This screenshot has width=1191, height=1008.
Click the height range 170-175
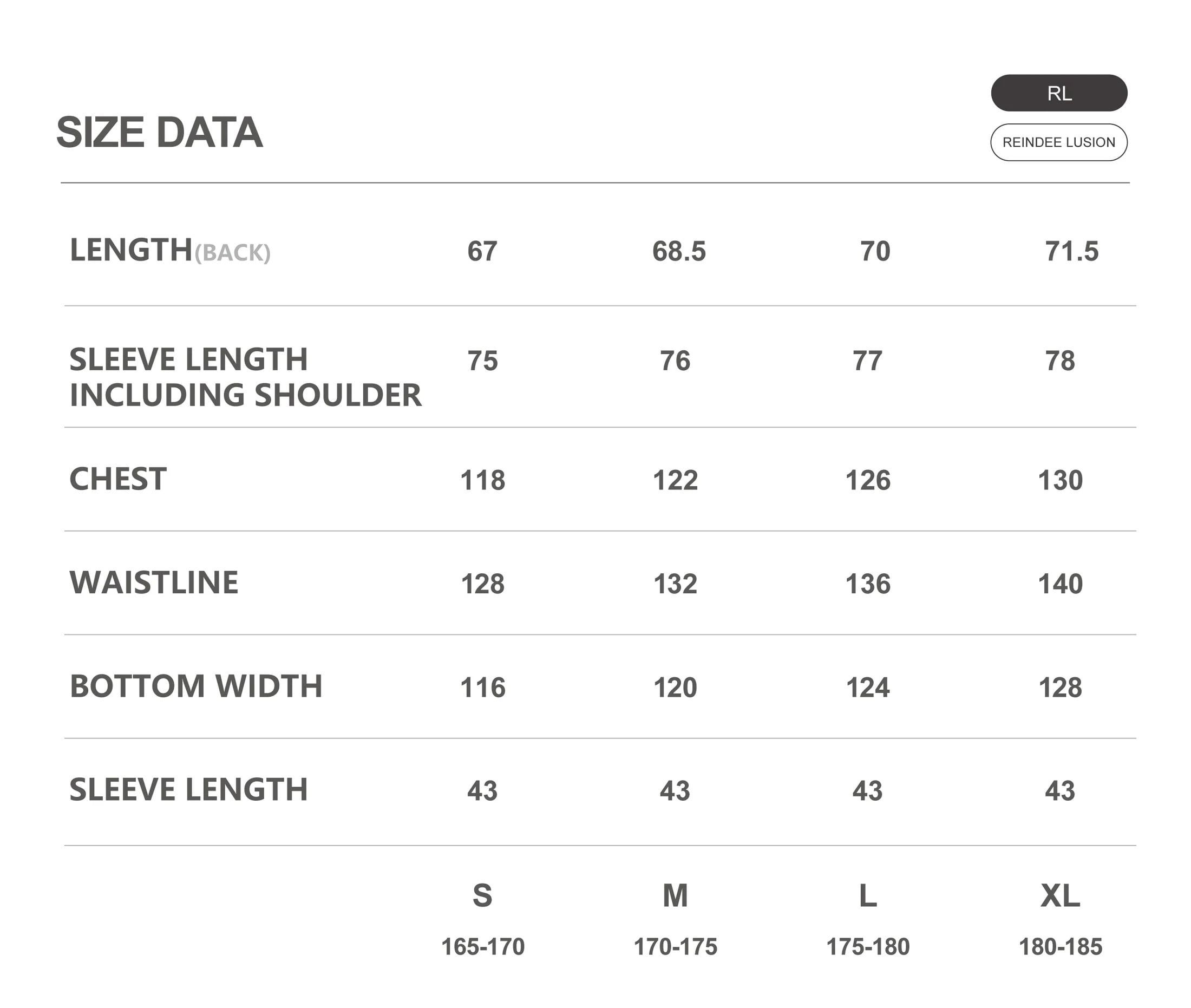(675, 947)
